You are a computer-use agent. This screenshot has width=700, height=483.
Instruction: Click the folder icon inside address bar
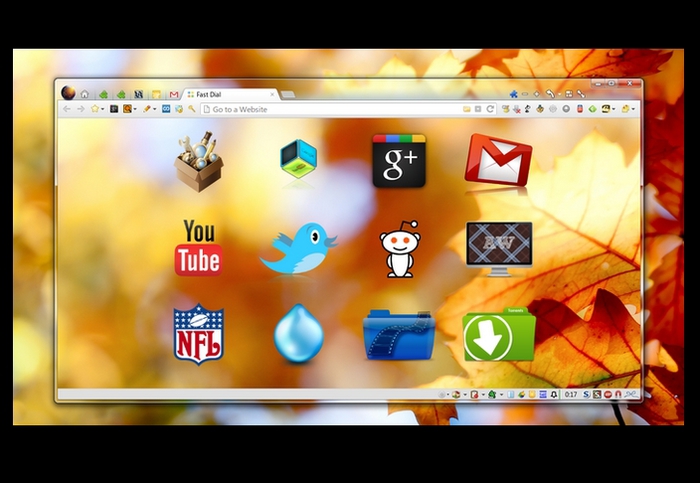click(x=467, y=109)
